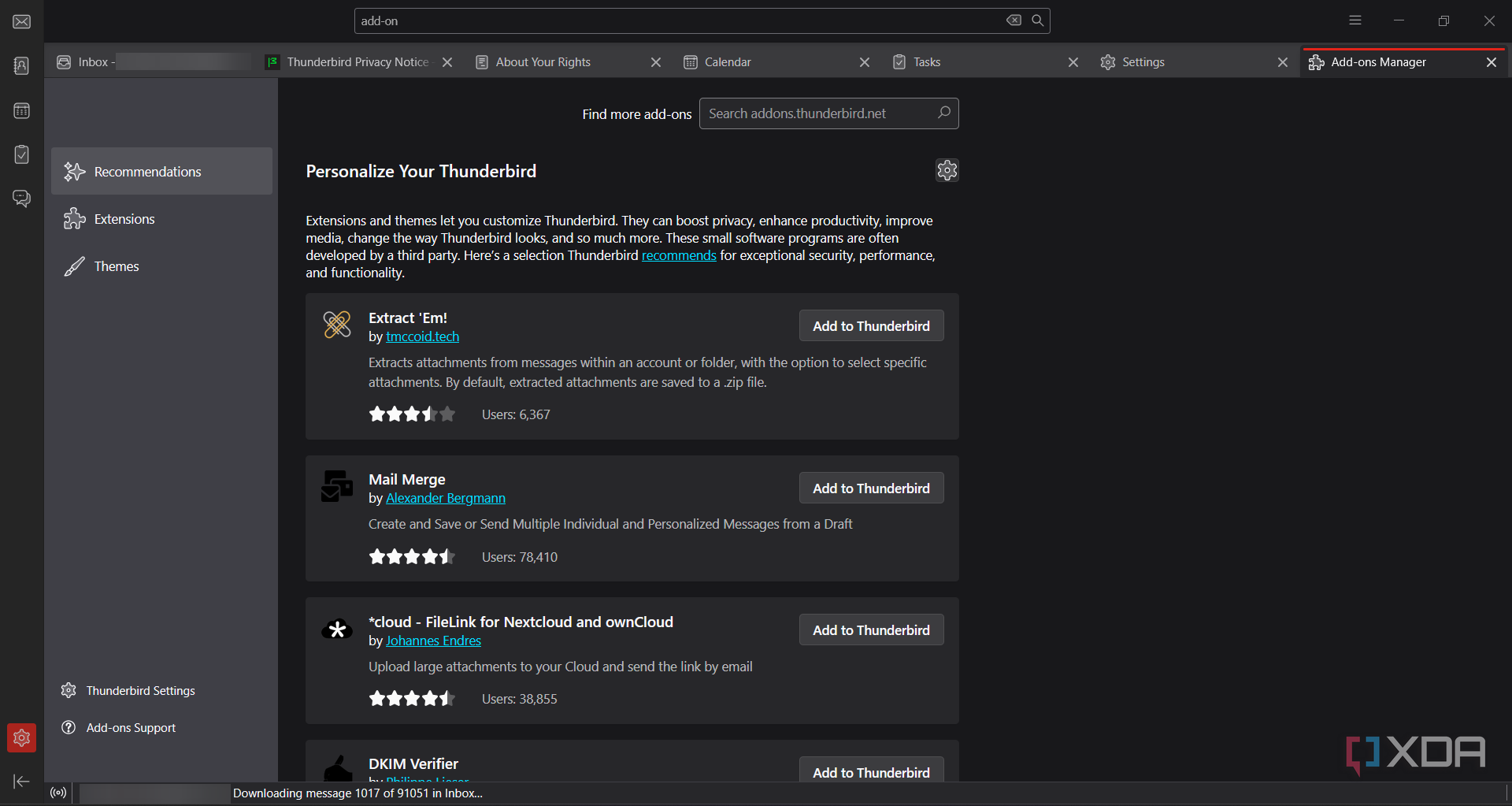Open the tools for all add-ons gear

pyautogui.click(x=947, y=170)
